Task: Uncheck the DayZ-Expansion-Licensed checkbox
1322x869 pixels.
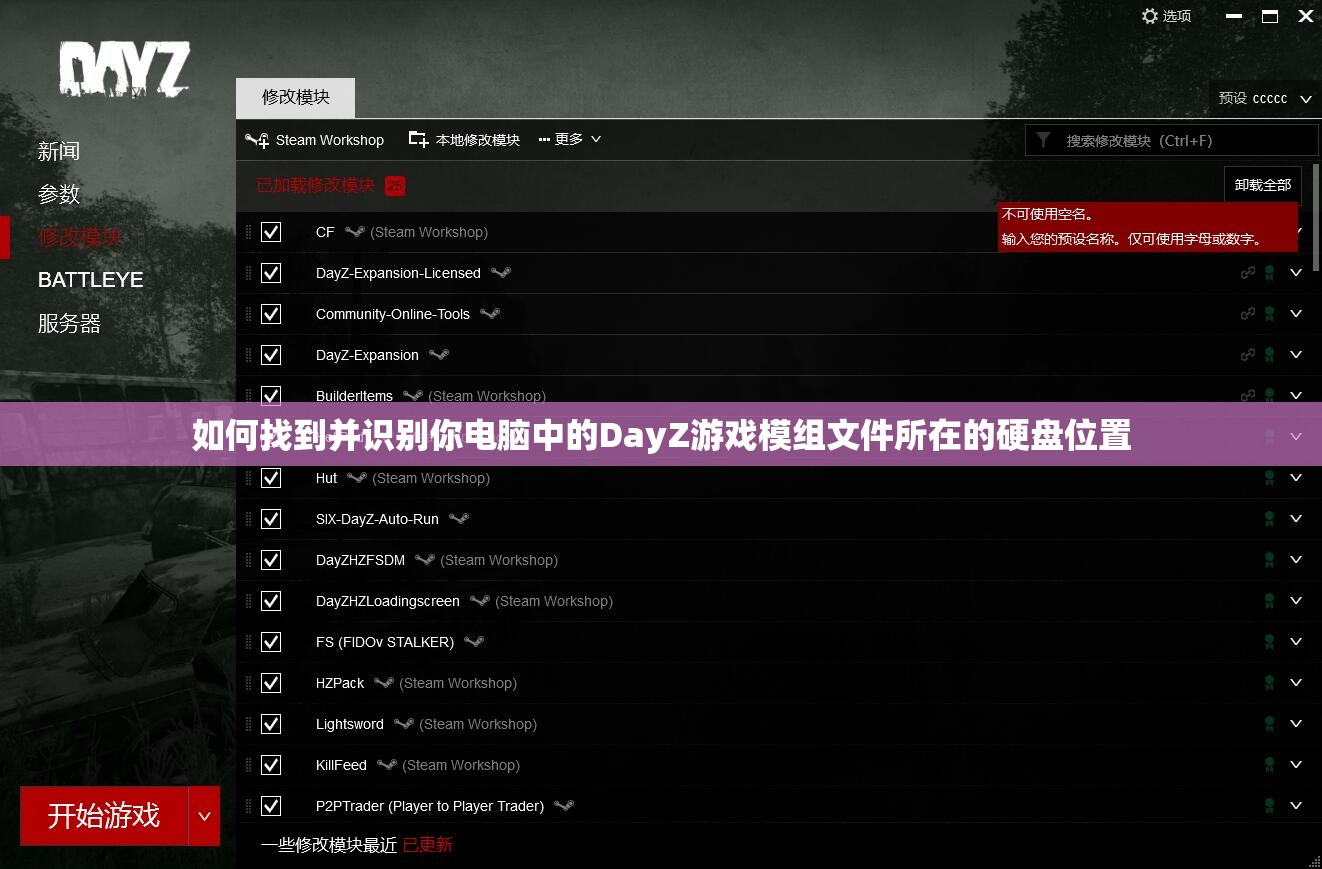Action: click(271, 273)
